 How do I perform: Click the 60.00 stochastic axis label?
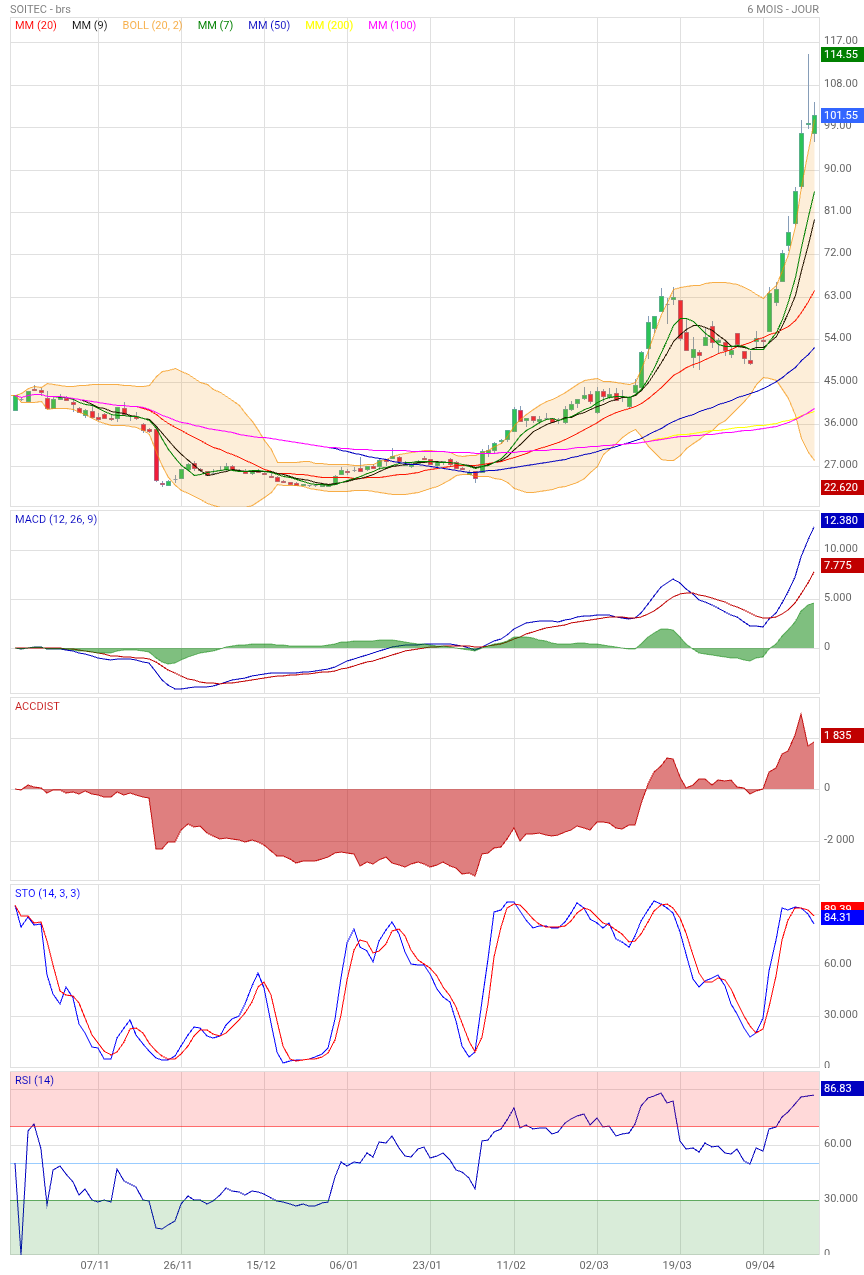(x=838, y=963)
